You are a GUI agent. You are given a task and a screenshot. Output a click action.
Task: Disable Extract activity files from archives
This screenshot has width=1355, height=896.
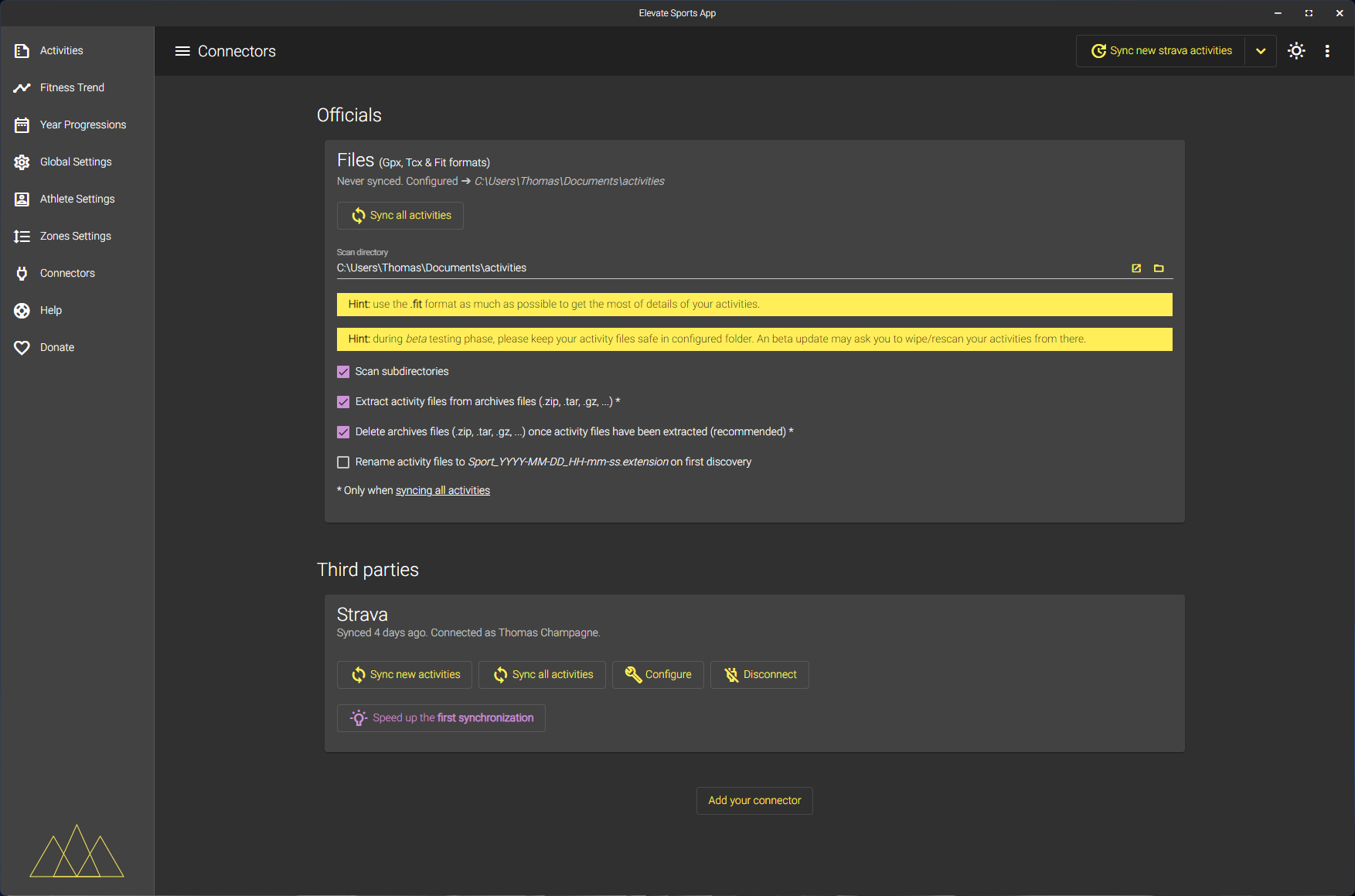click(x=343, y=402)
